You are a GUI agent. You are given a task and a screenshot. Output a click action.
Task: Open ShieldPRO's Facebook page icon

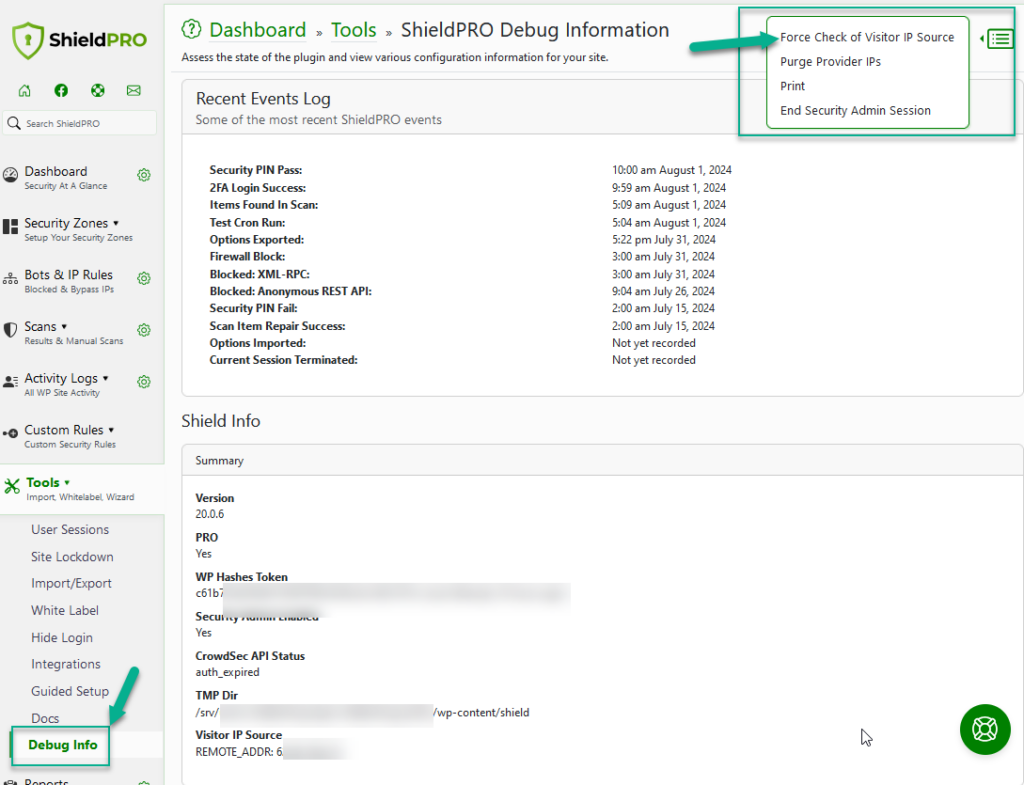(x=60, y=90)
